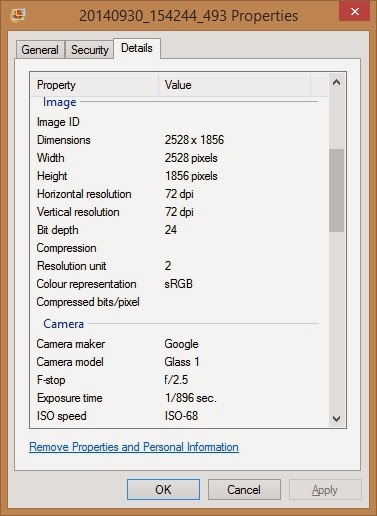Close the Properties dialog window
The height and width of the screenshot is (516, 377).
[354, 11]
